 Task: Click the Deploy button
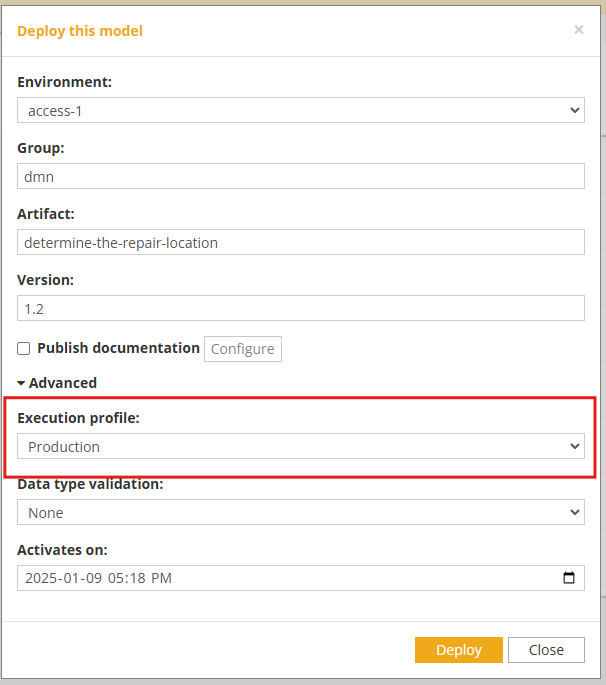click(459, 650)
